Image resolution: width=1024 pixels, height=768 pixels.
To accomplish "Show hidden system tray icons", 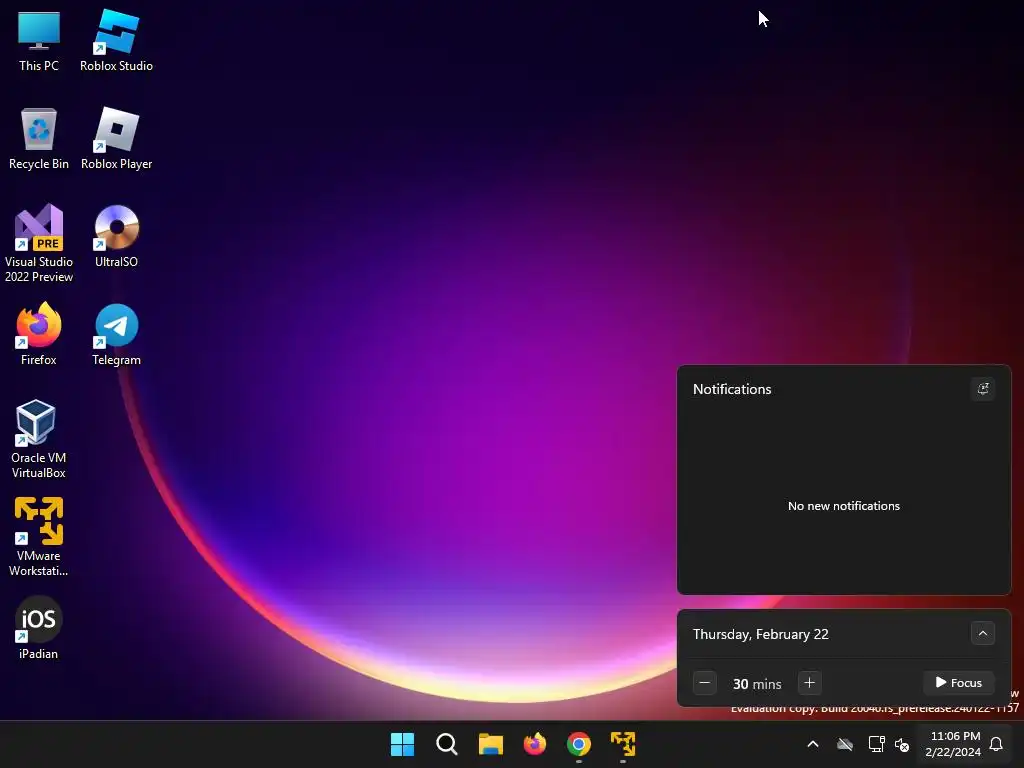I will tap(813, 744).
